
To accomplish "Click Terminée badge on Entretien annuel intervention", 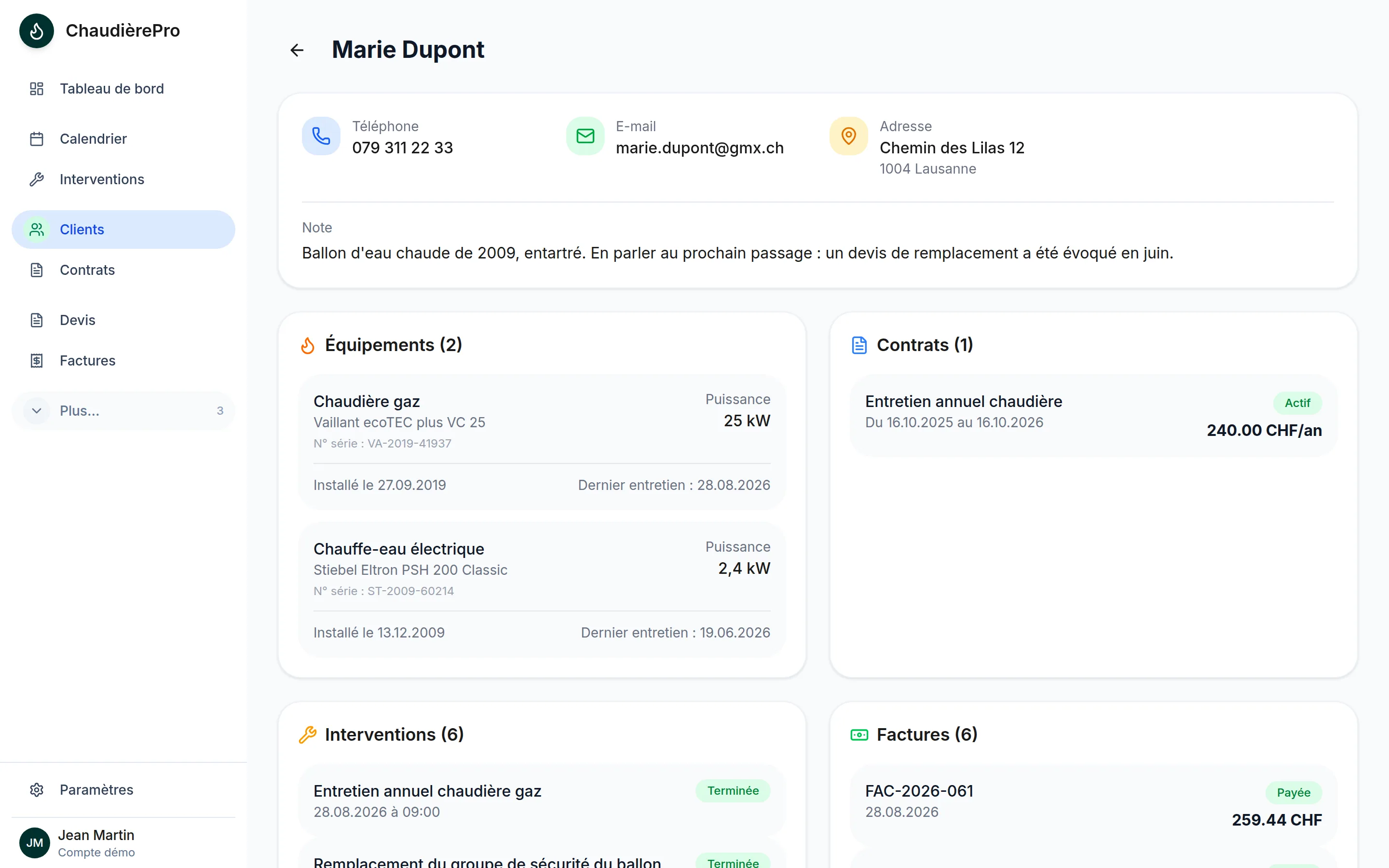I will (733, 791).
